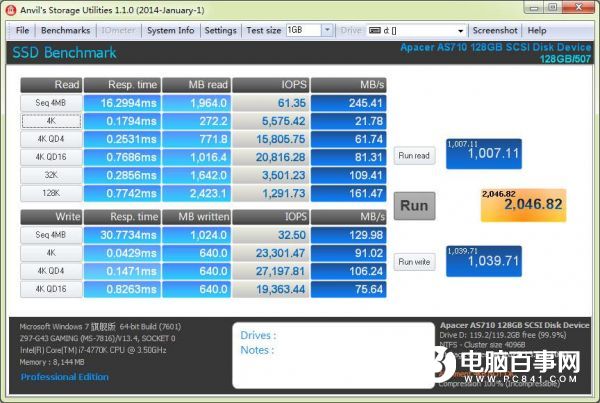The height and width of the screenshot is (403, 600).
Task: Click the read IOPS column header
Action: pos(271,85)
